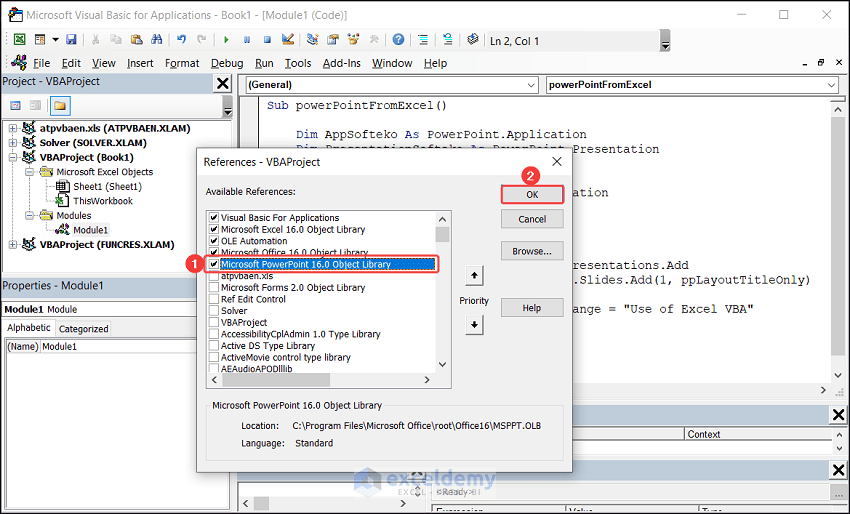Collapse VBAProject (Book1) node
Image resolution: width=850 pixels, height=514 pixels.
[12, 158]
